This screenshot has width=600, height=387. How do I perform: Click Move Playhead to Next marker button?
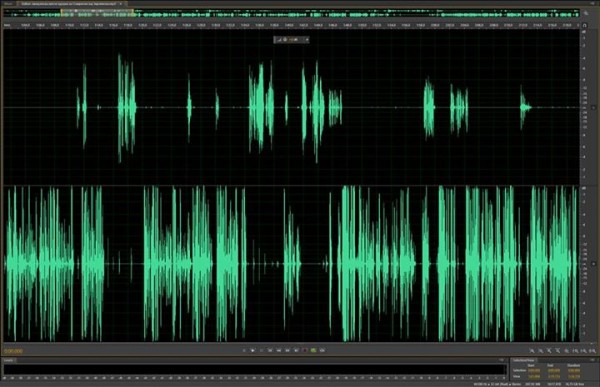click(x=296, y=350)
